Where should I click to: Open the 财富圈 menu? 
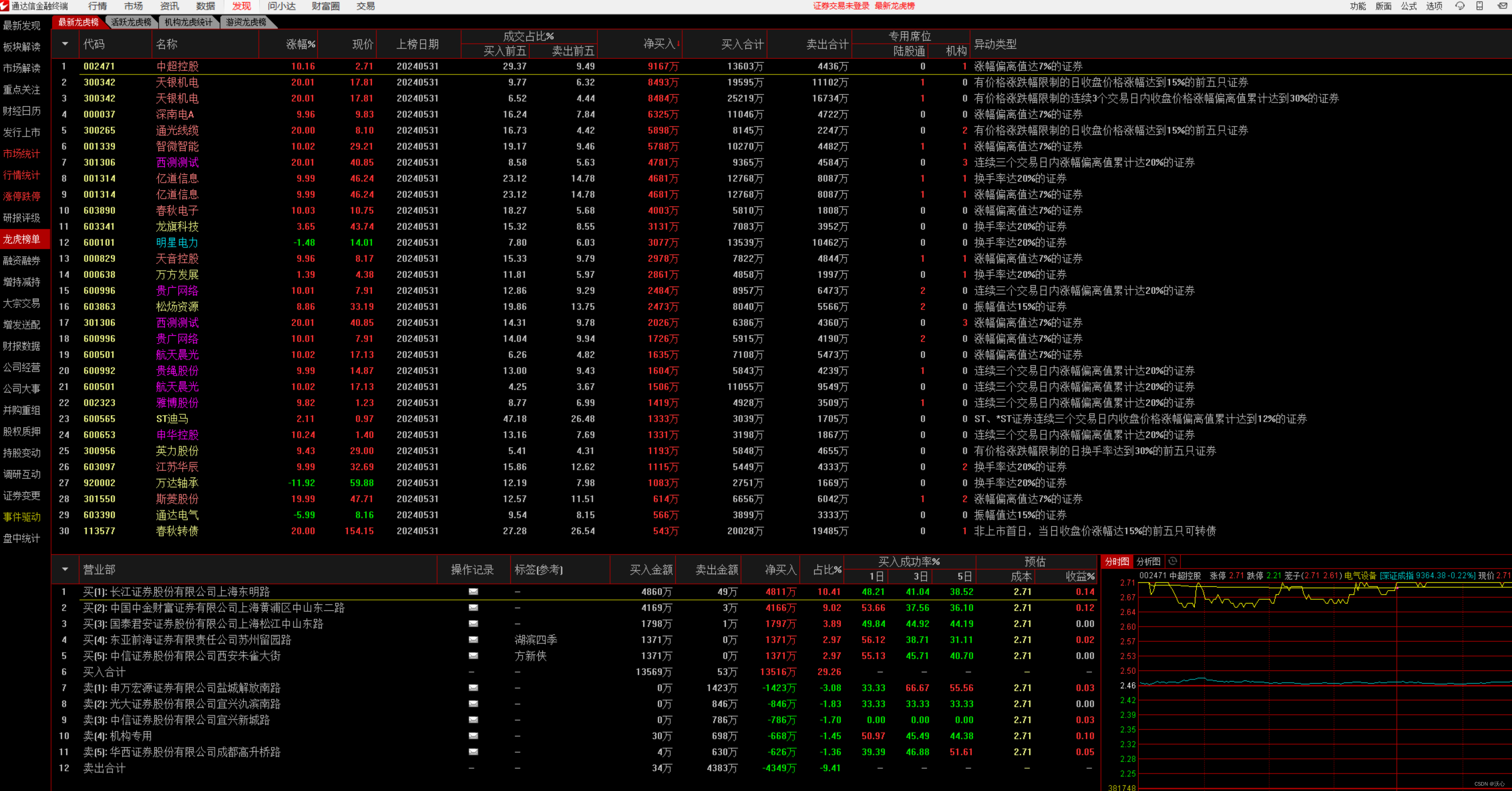(326, 6)
